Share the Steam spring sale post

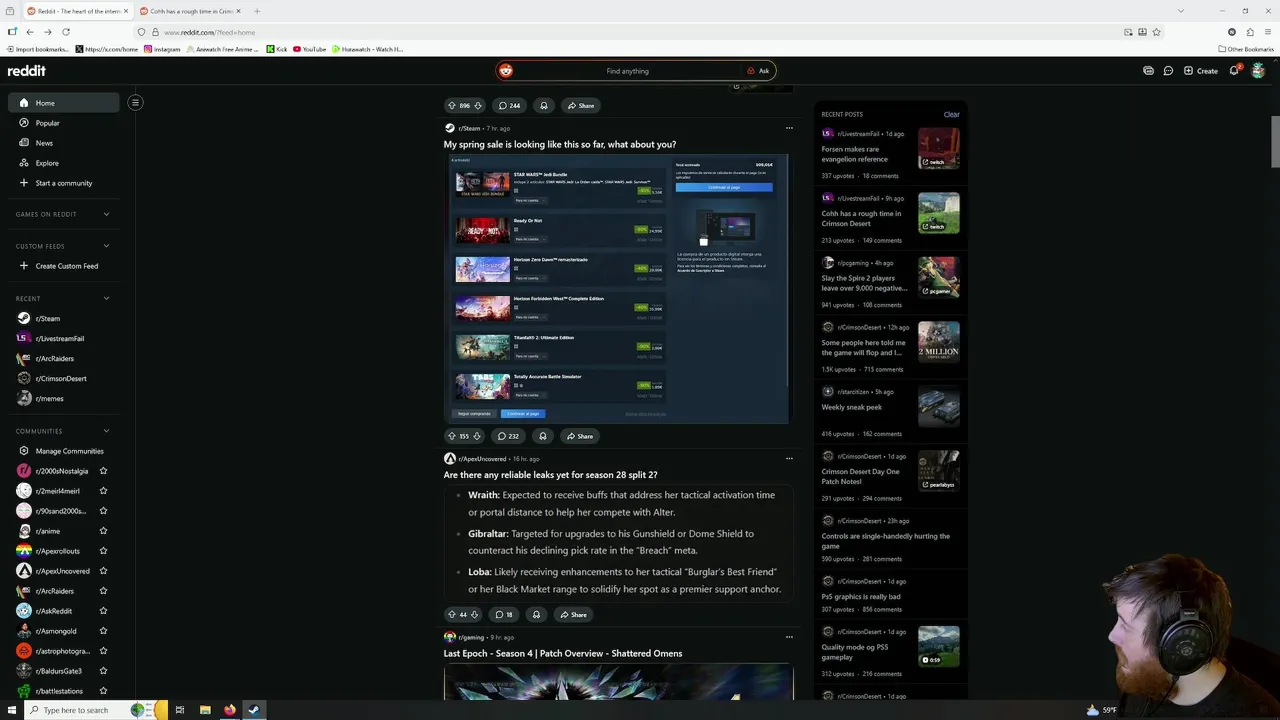[x=580, y=436]
